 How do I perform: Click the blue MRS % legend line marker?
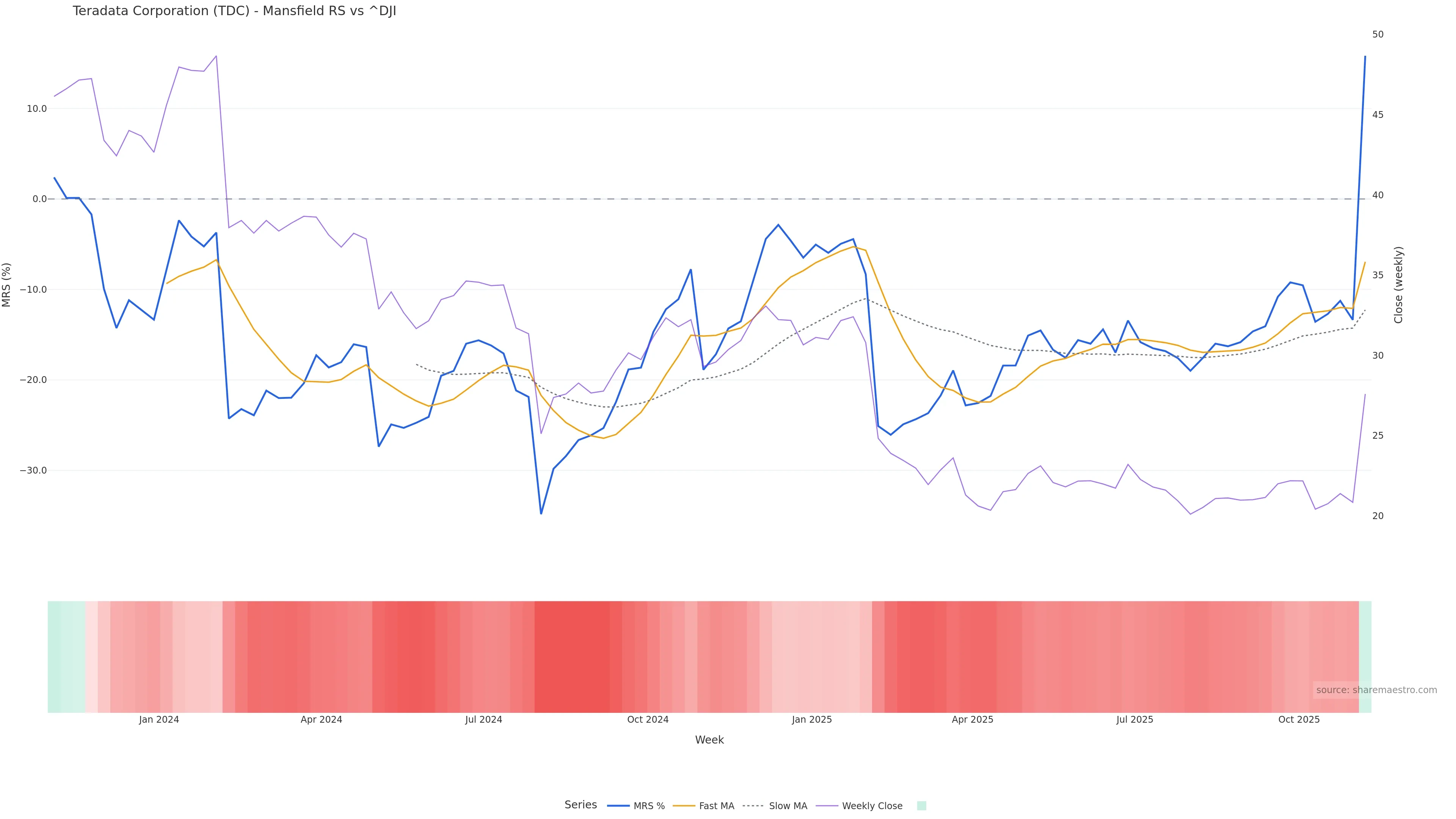[618, 806]
